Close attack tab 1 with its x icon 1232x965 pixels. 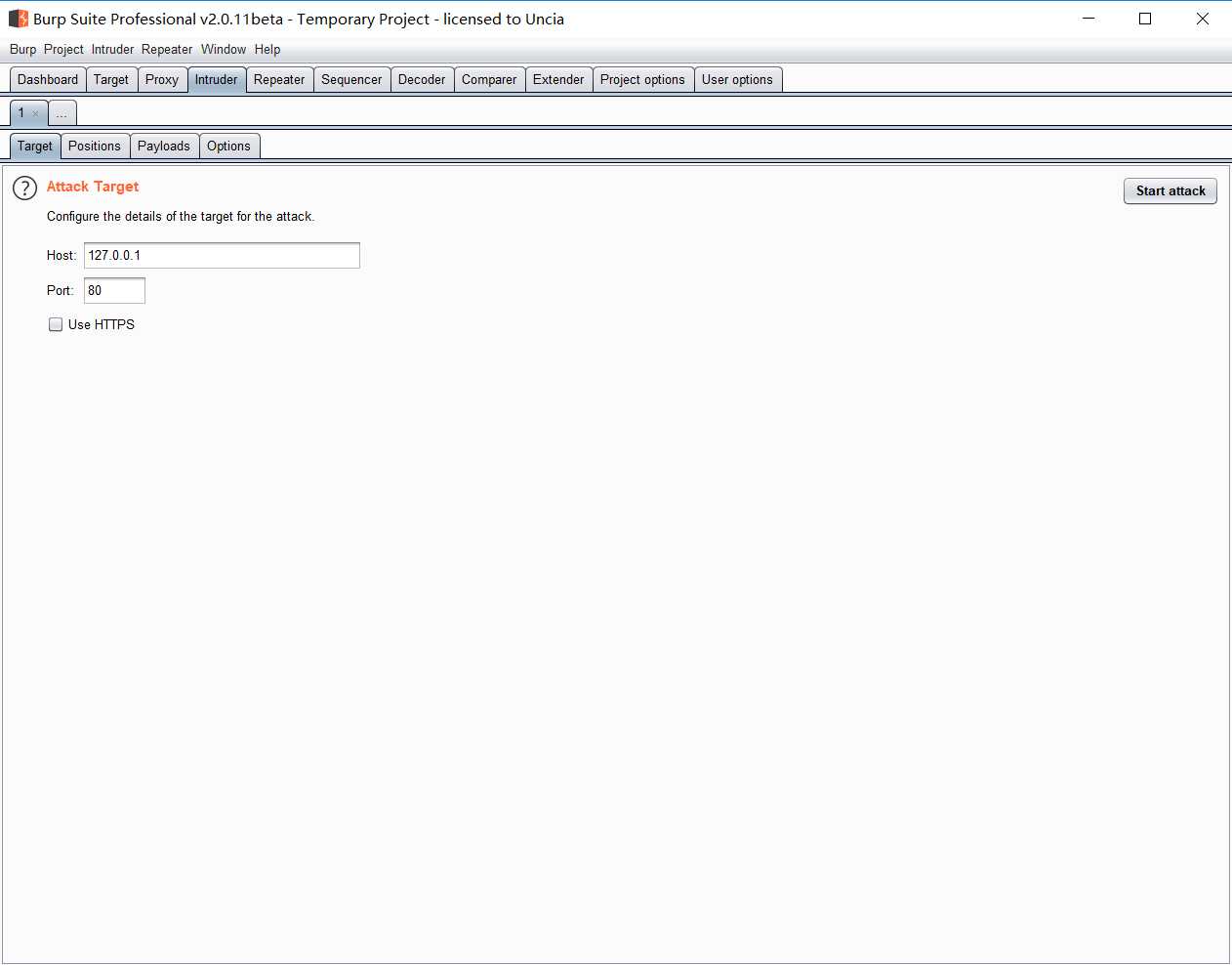[36, 114]
